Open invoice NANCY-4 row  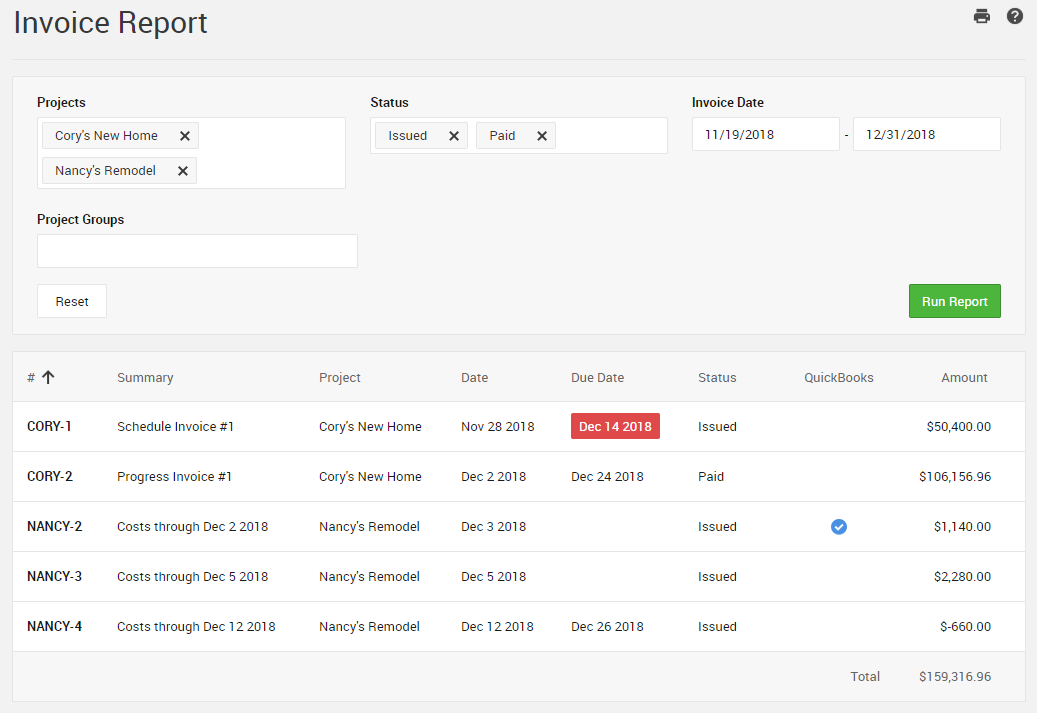click(x=54, y=627)
